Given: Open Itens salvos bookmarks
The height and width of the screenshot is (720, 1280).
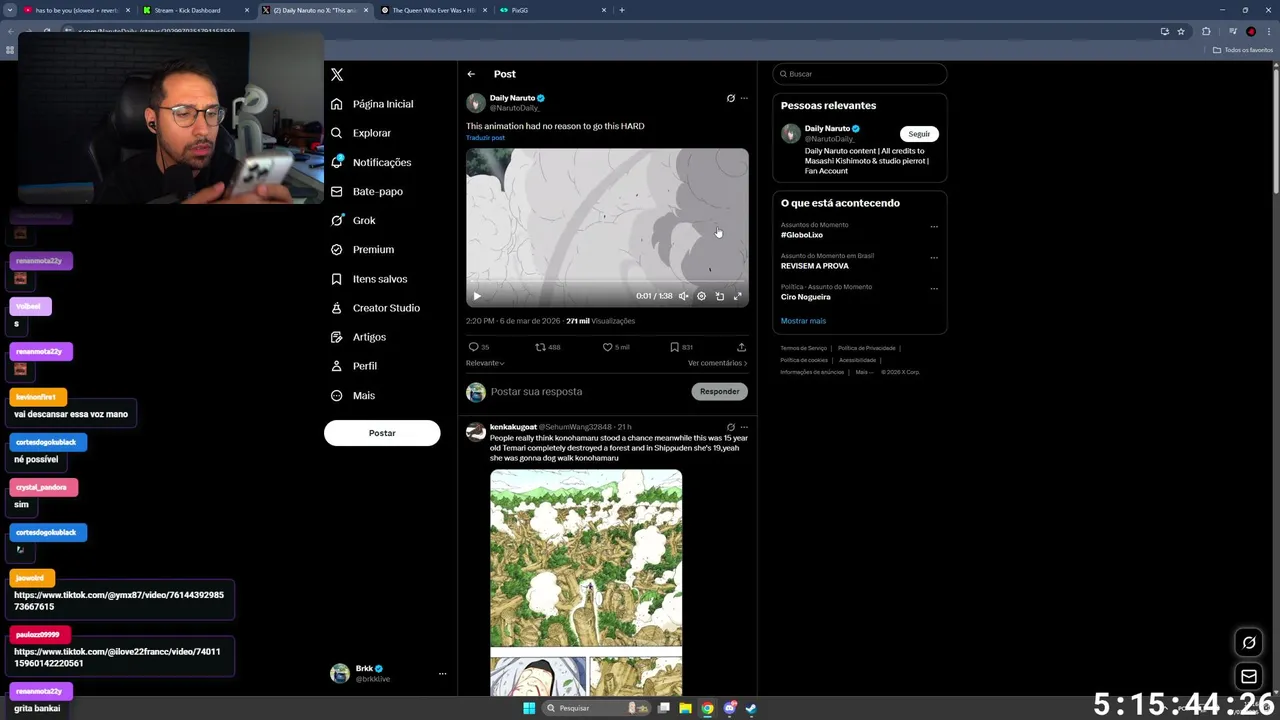Looking at the screenshot, I should 369,279.
